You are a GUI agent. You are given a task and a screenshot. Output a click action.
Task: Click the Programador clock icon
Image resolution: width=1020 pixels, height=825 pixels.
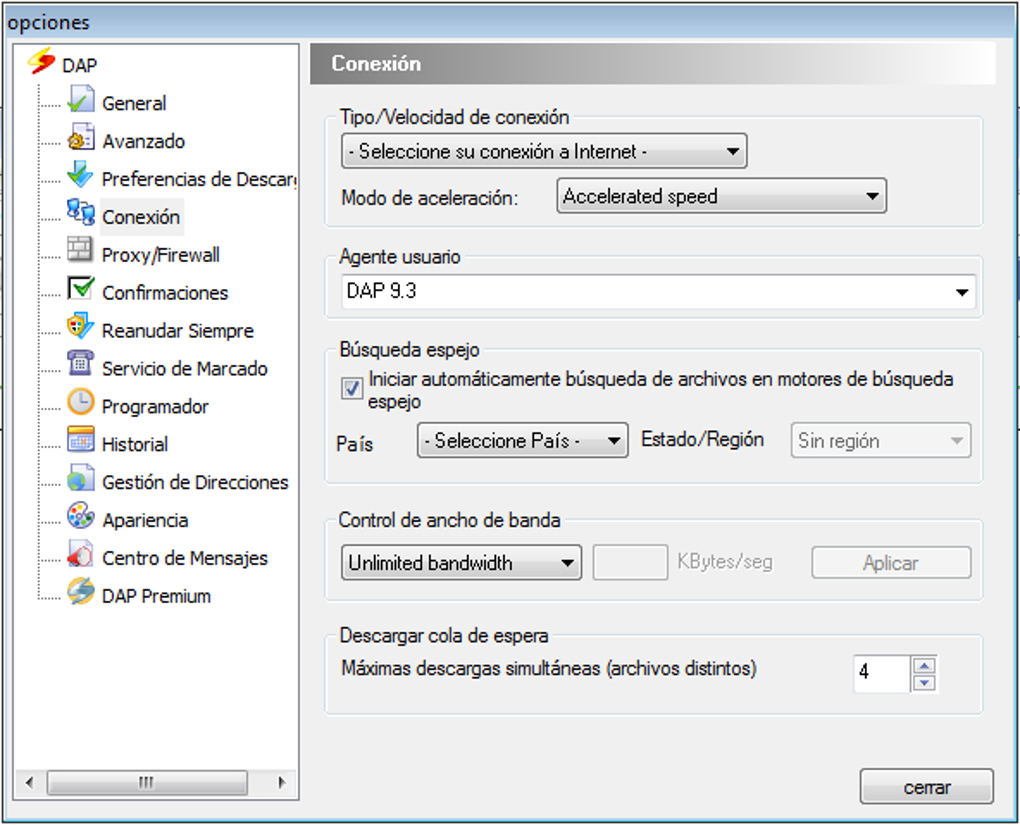coord(81,403)
